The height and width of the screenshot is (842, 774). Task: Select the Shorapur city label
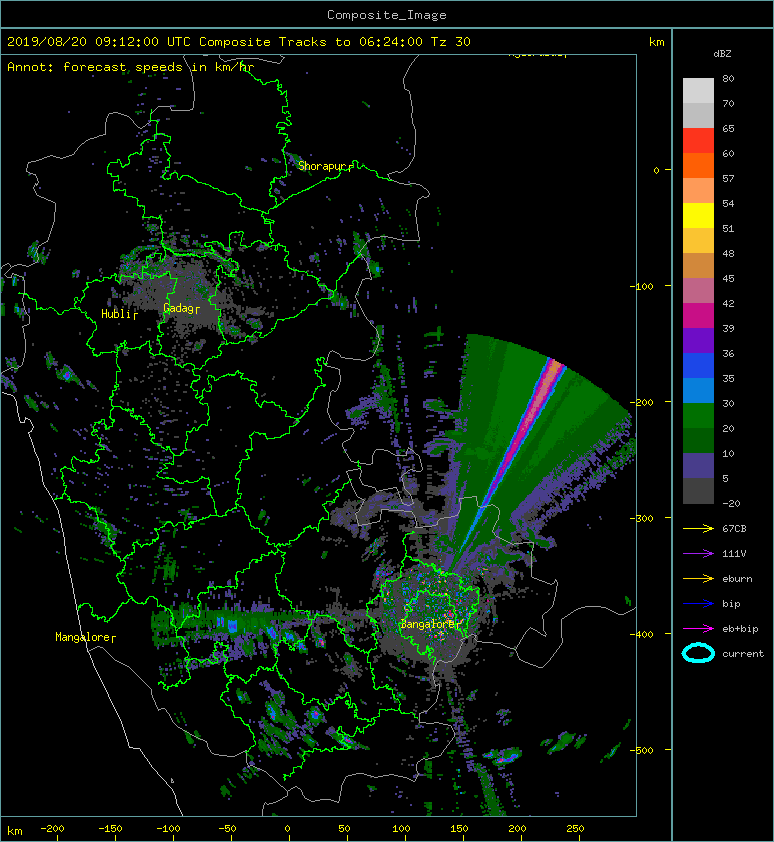click(x=324, y=166)
